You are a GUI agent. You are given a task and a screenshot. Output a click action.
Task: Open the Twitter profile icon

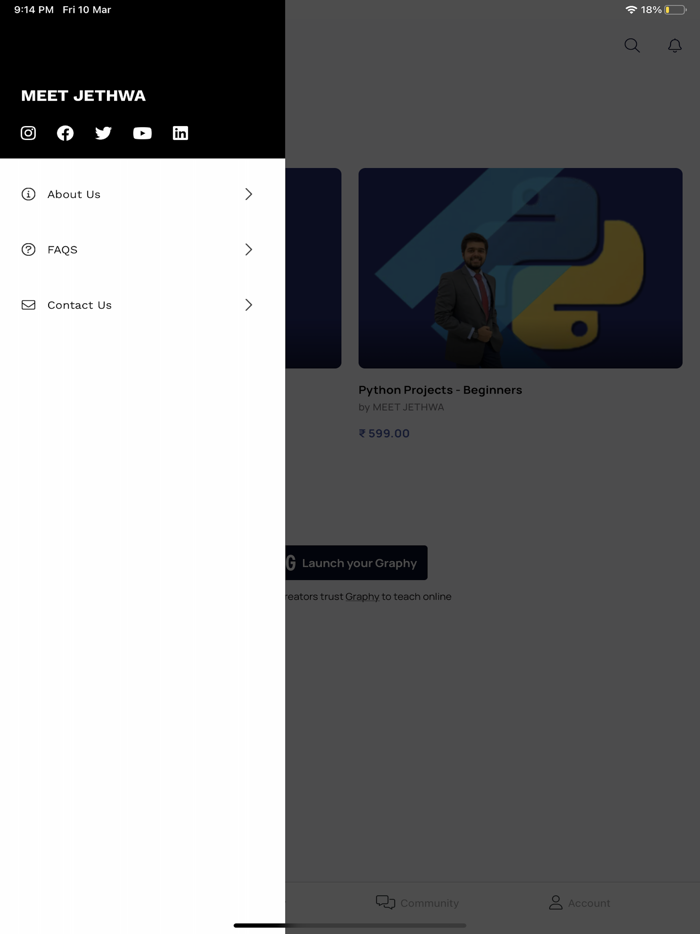[x=103, y=133]
